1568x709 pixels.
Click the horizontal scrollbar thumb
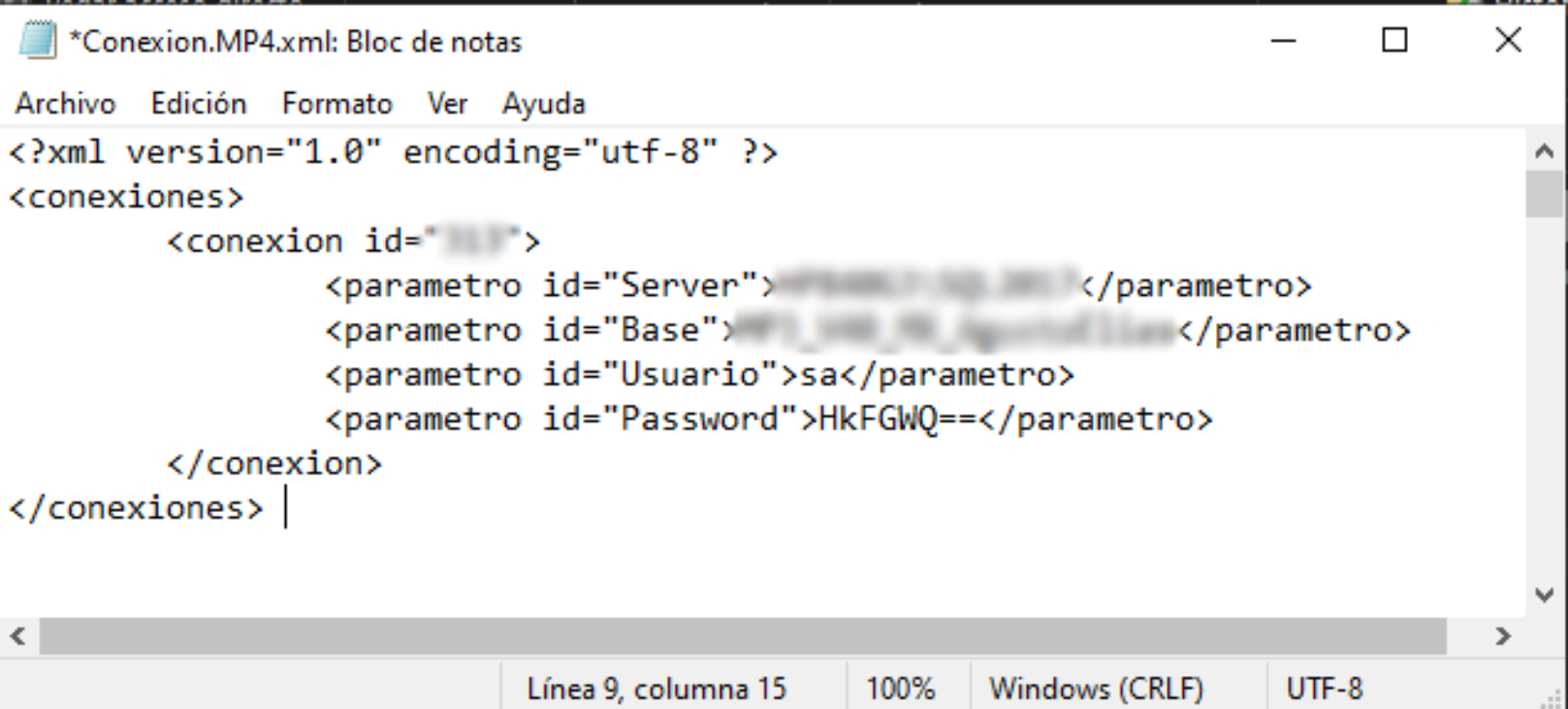point(743,636)
